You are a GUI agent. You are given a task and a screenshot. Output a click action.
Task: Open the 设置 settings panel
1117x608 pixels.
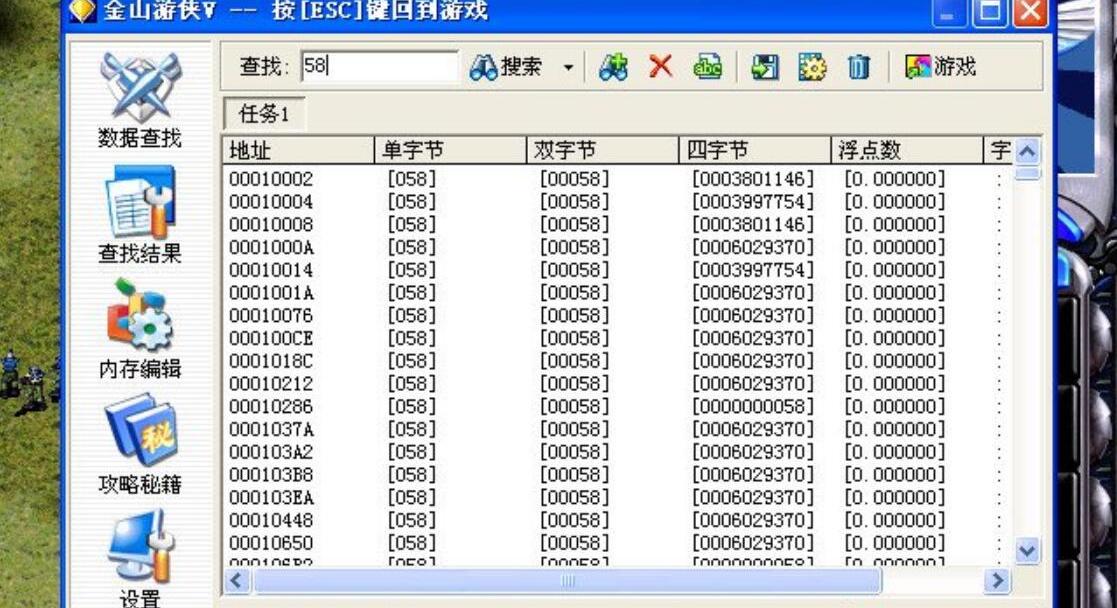click(x=138, y=545)
